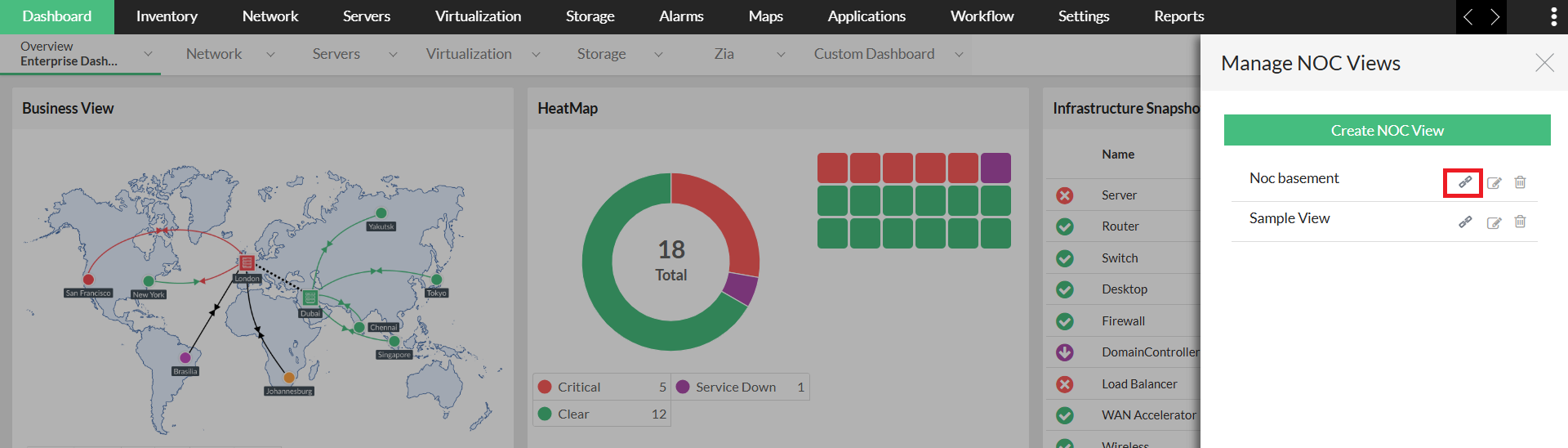Viewport: 1568px width, 448px height.
Task: Click the purple heatmap square
Action: tap(996, 168)
